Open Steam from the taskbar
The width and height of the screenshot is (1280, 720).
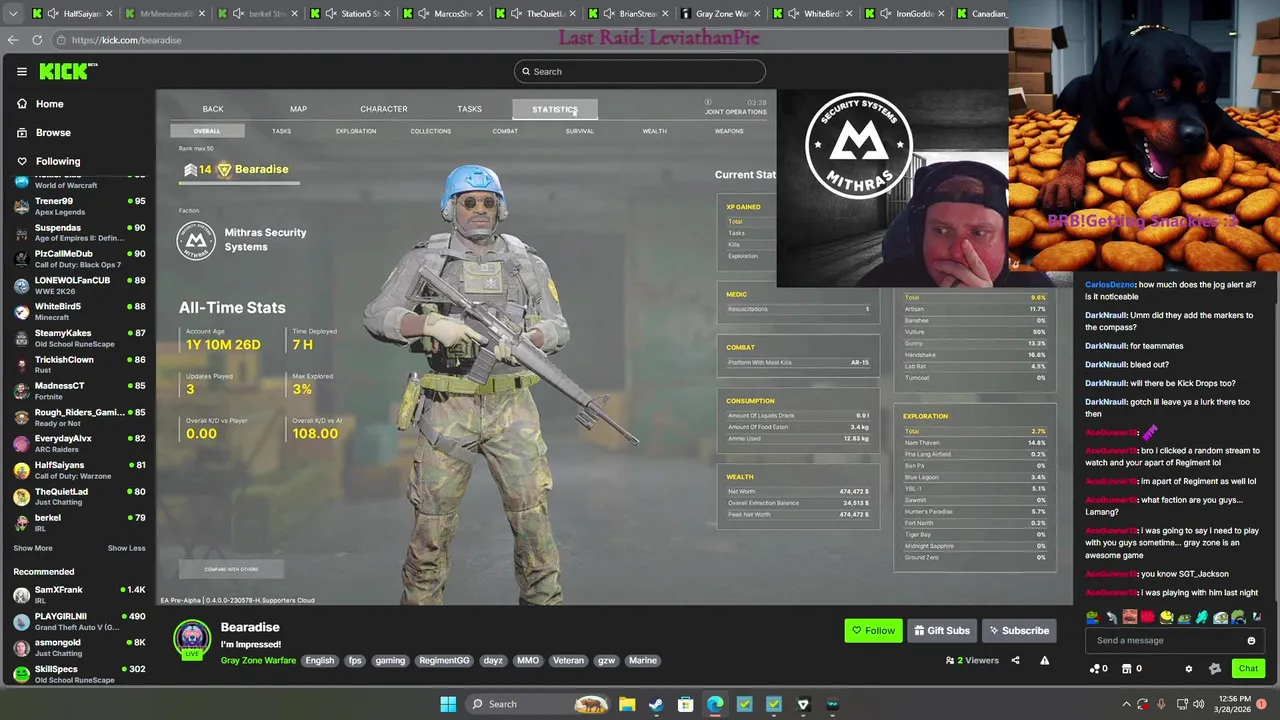656,704
